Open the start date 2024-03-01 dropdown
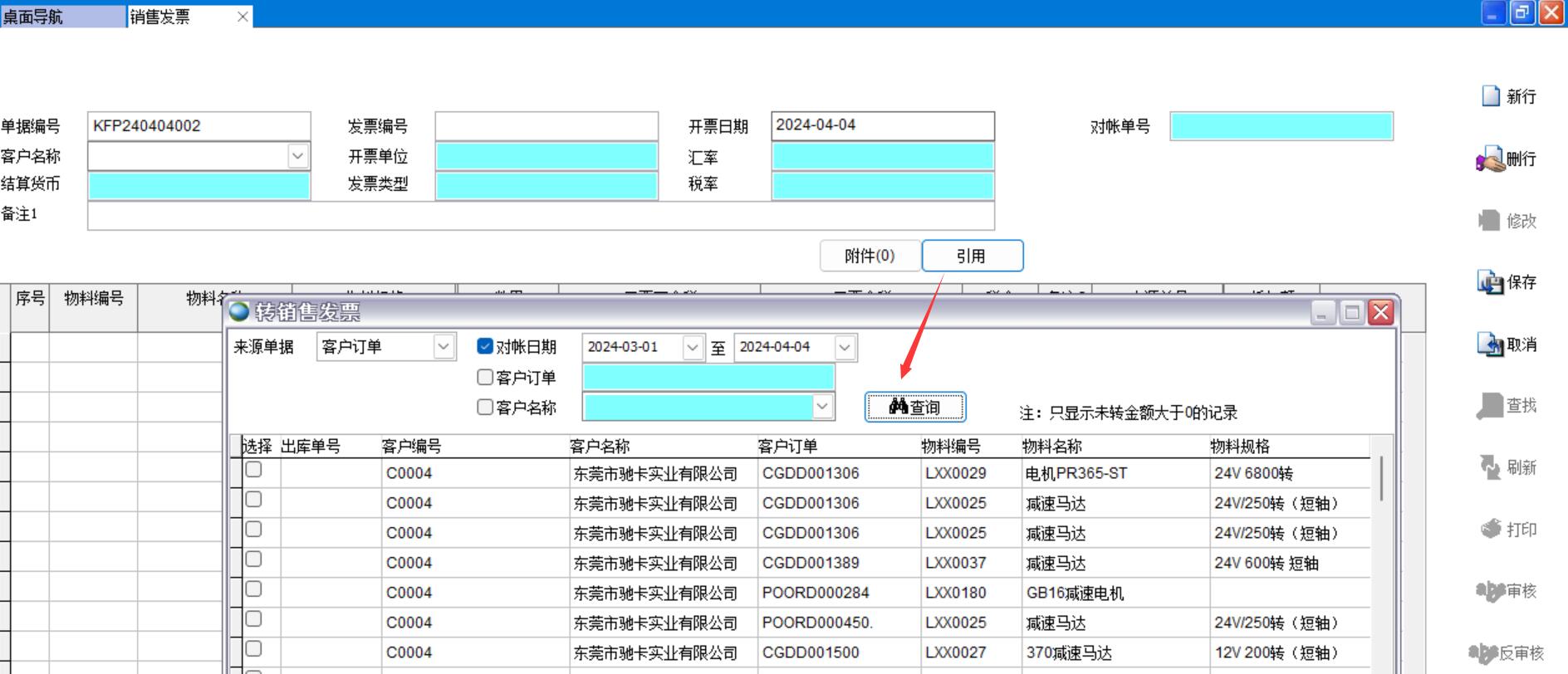1568x674 pixels. 692,347
